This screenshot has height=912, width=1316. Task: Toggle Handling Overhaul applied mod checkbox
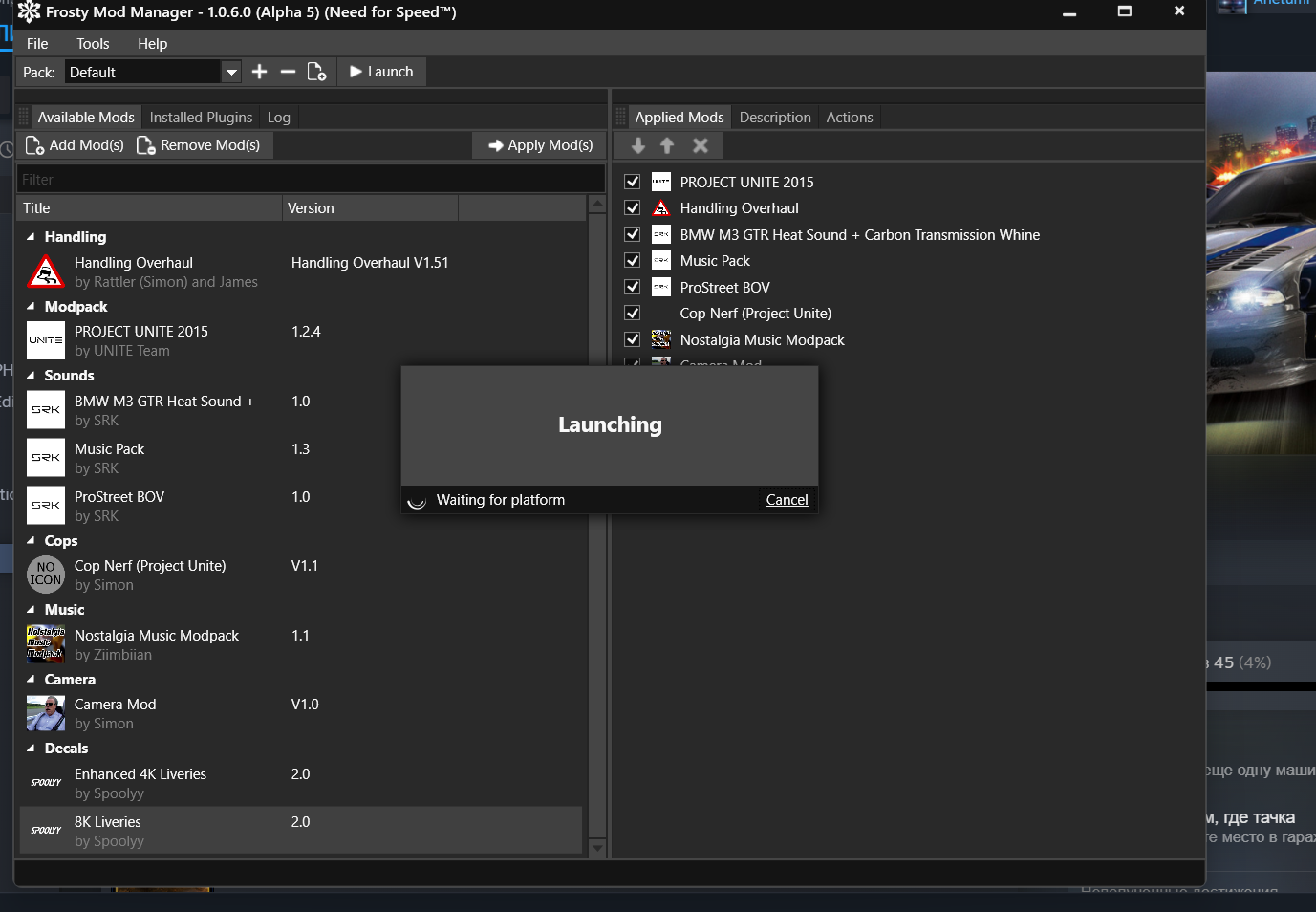[632, 207]
